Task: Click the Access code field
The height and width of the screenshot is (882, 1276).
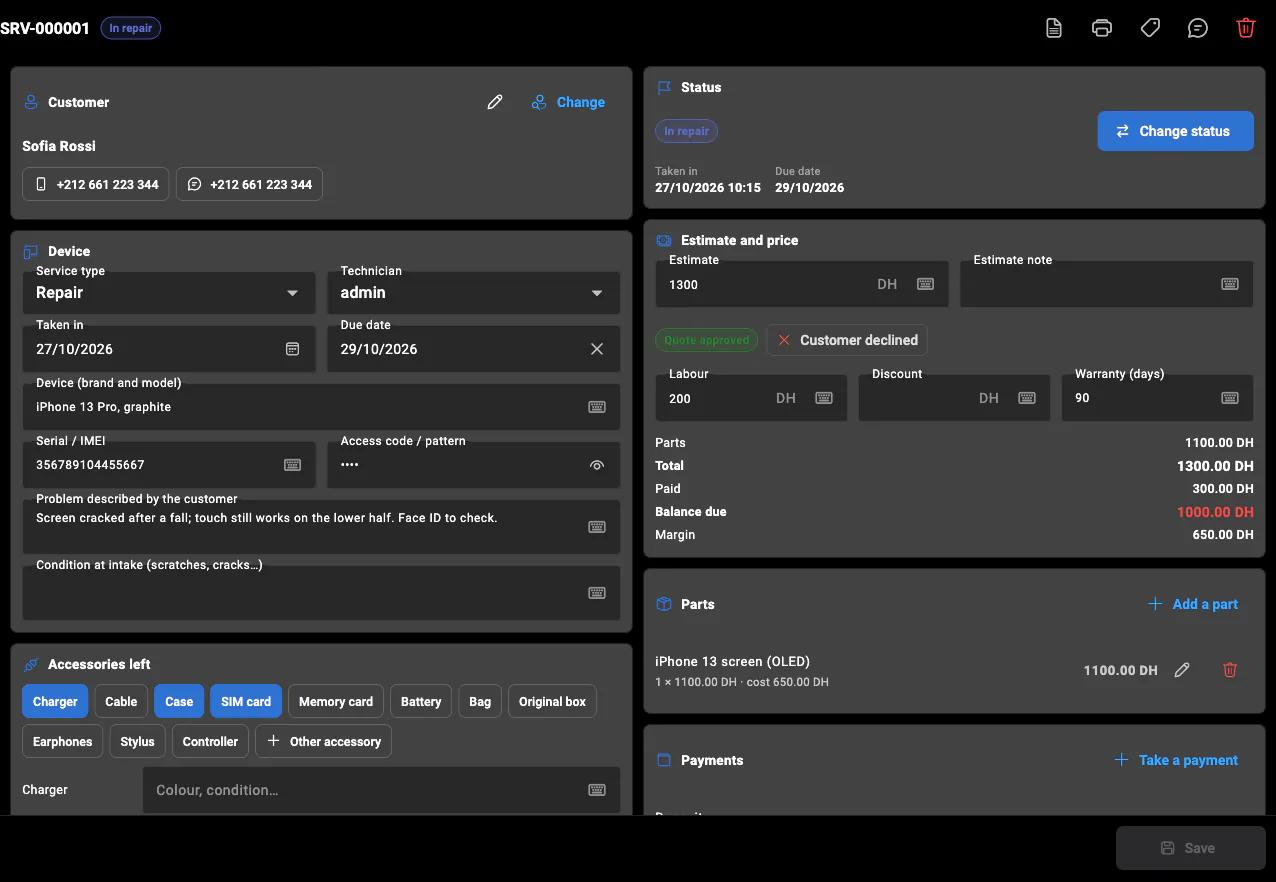Action: pos(473,465)
